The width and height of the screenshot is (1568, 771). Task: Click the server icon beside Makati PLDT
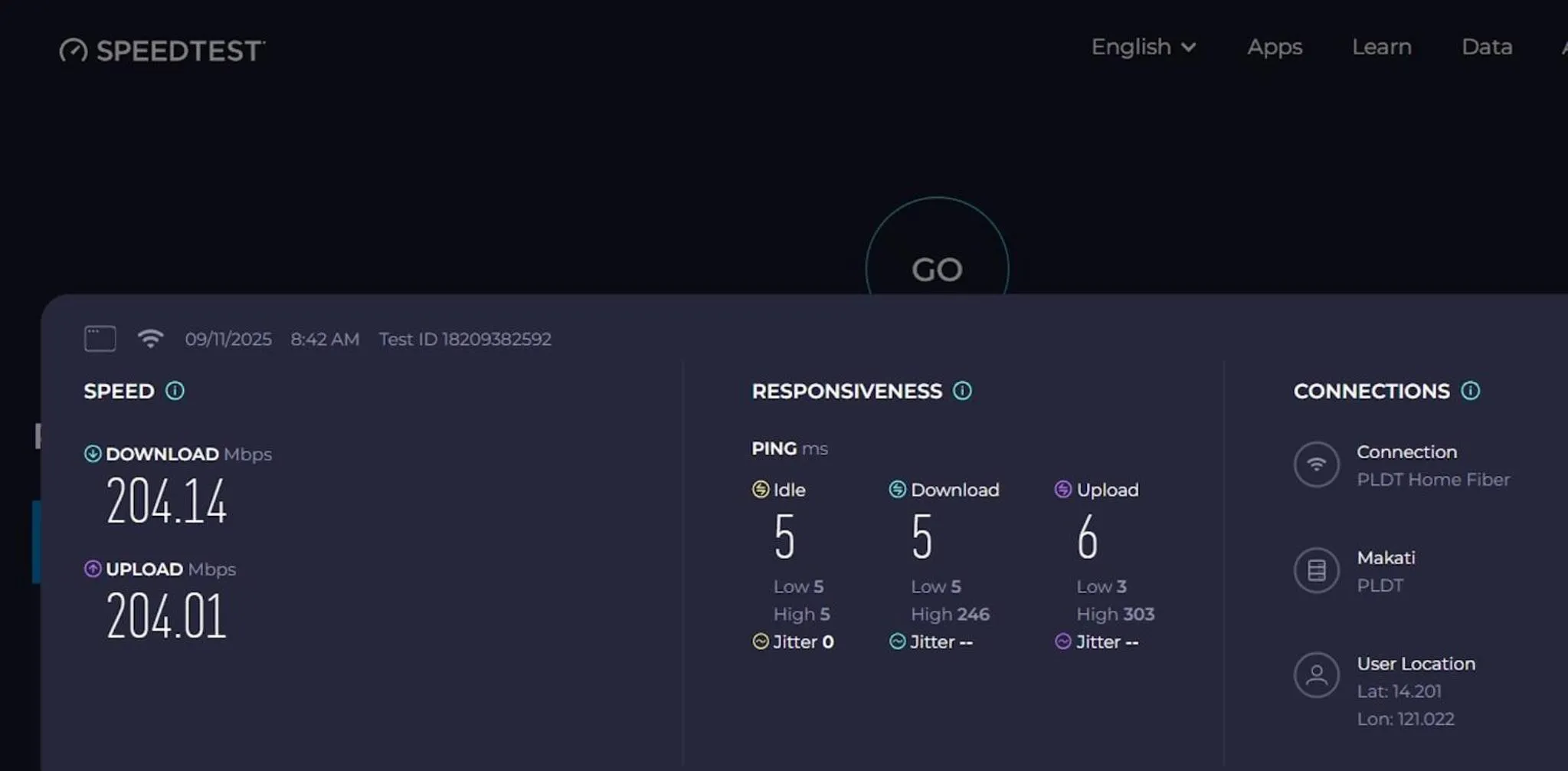(x=1317, y=570)
